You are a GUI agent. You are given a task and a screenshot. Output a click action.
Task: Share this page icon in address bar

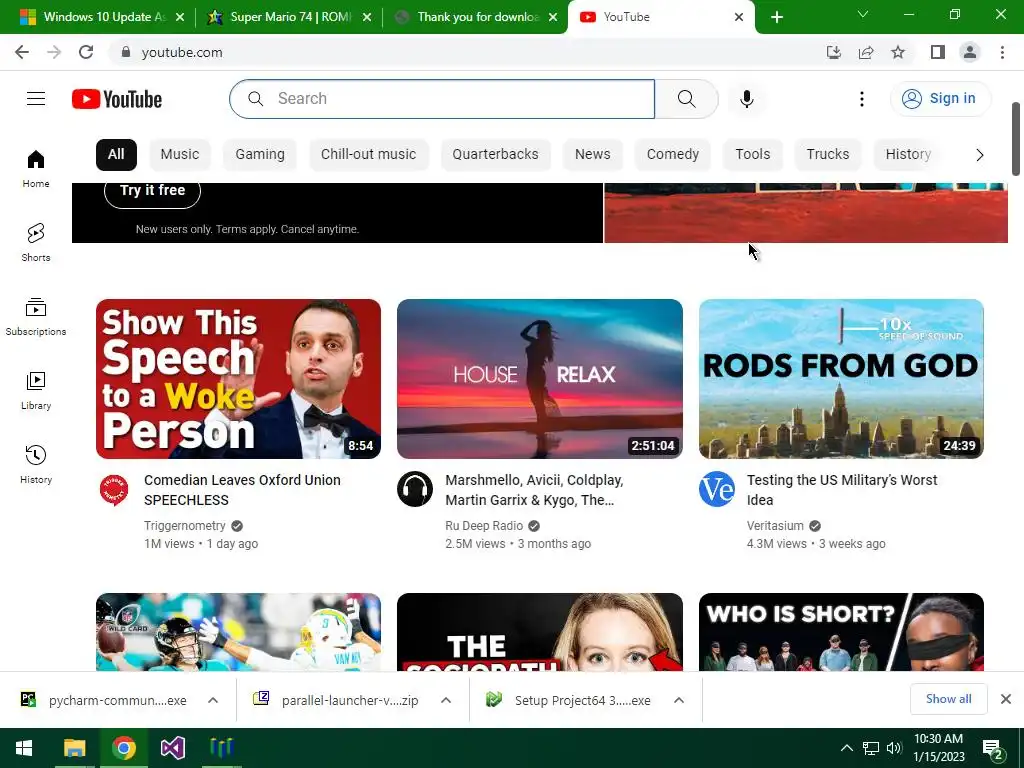coord(866,52)
